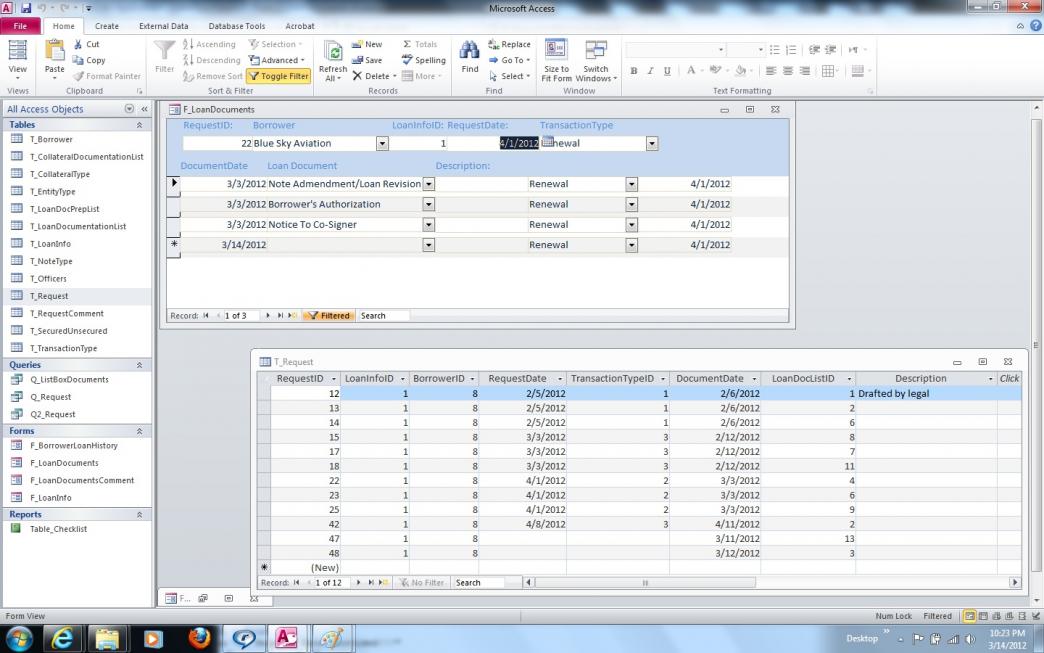Image resolution: width=1044 pixels, height=653 pixels.
Task: Delete the record
Action: [374, 76]
